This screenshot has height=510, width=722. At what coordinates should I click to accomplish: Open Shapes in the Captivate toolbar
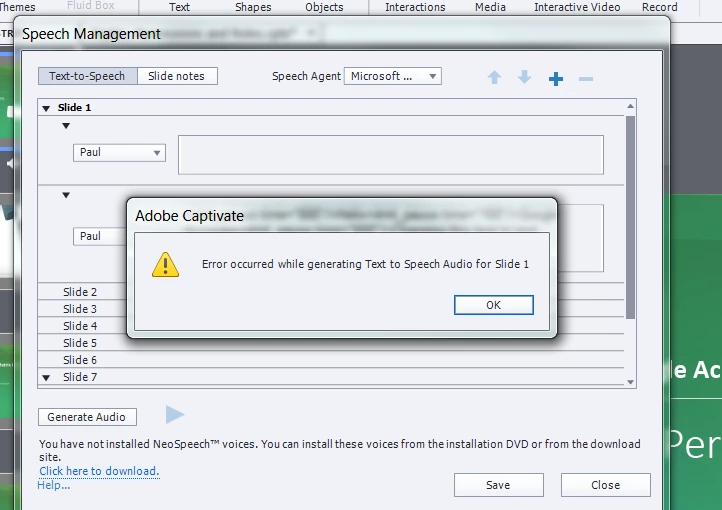click(x=253, y=7)
